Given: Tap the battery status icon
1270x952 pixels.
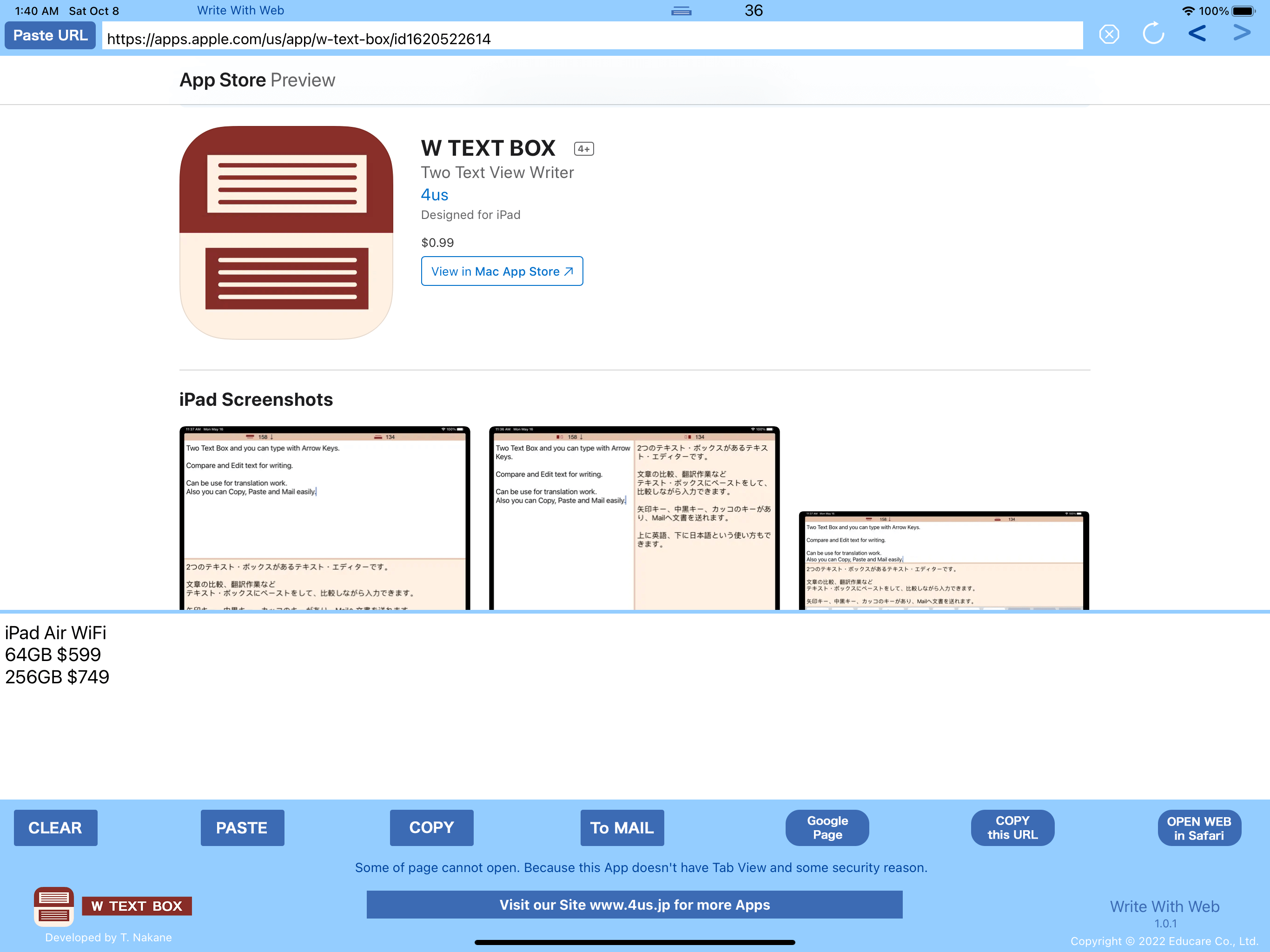Looking at the screenshot, I should point(1244,11).
